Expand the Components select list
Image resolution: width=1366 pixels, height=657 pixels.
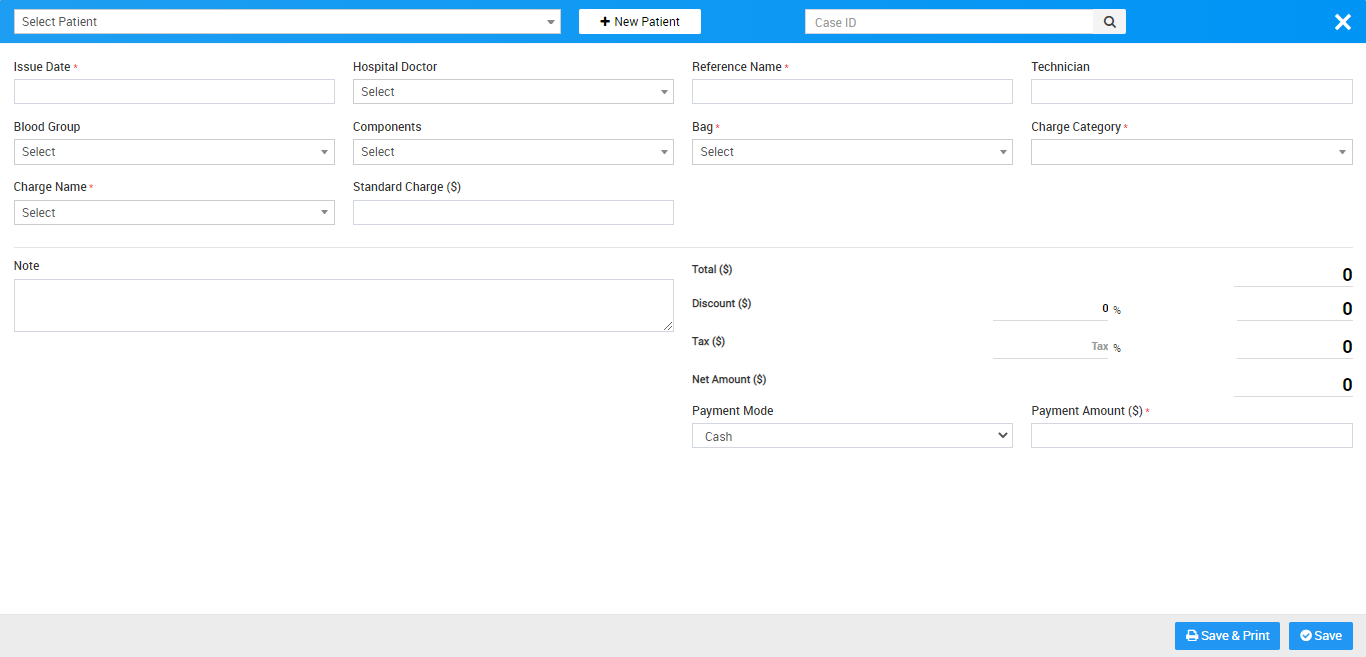[513, 152]
